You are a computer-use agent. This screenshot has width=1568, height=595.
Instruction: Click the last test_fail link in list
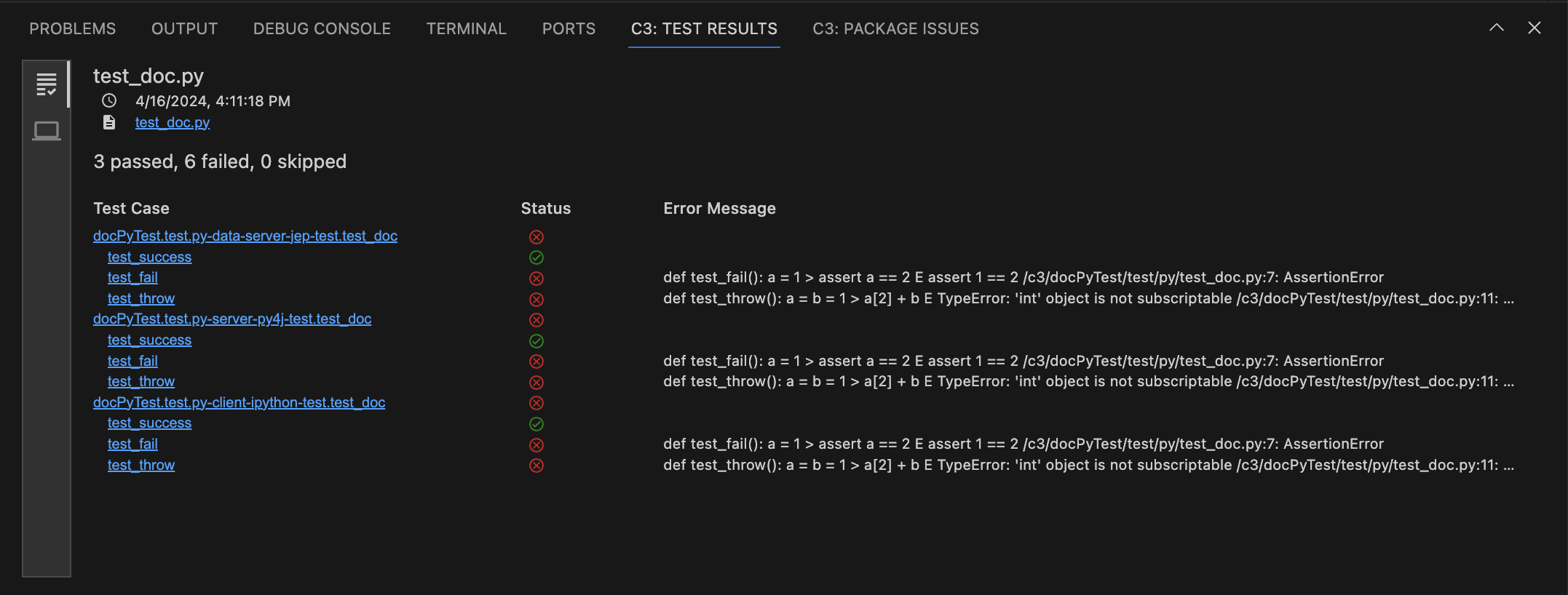point(132,444)
